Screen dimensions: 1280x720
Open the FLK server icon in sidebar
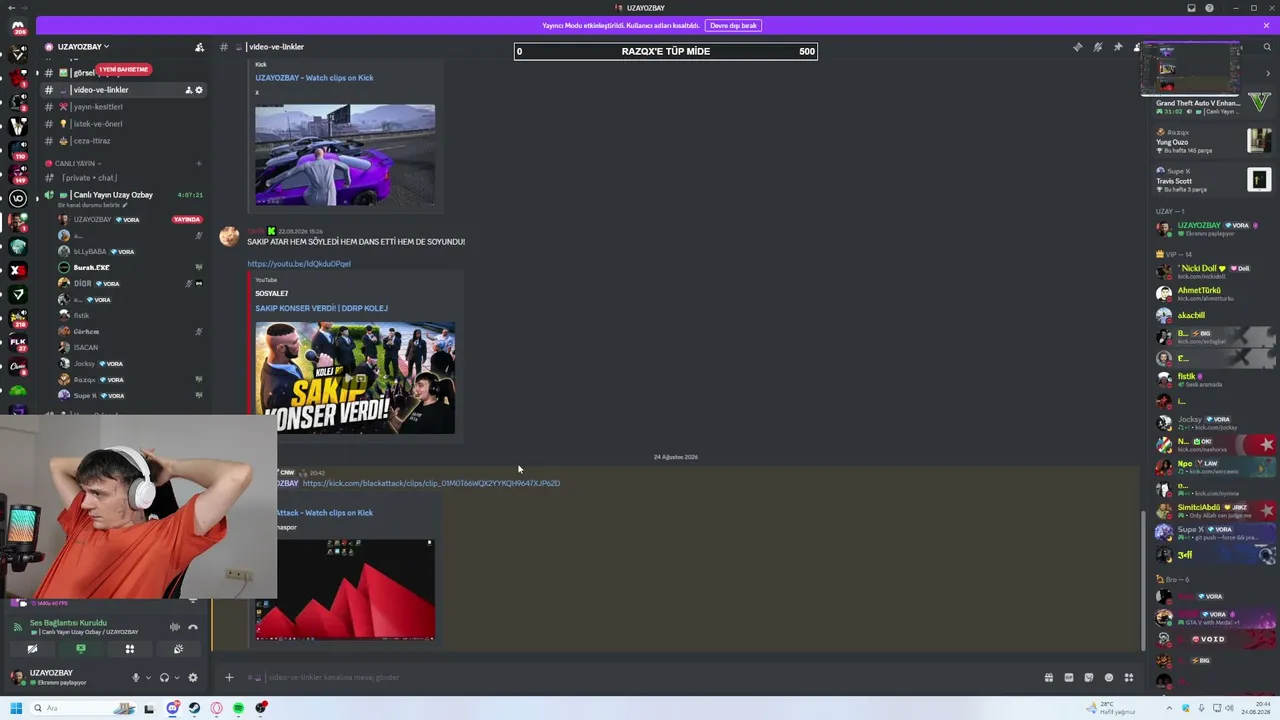(17, 342)
